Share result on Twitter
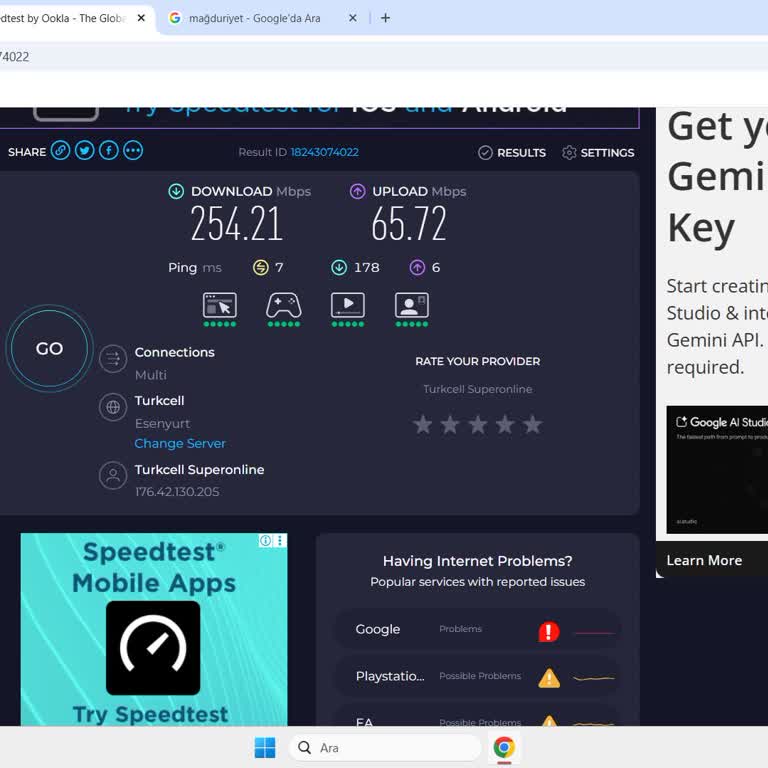 85,151
